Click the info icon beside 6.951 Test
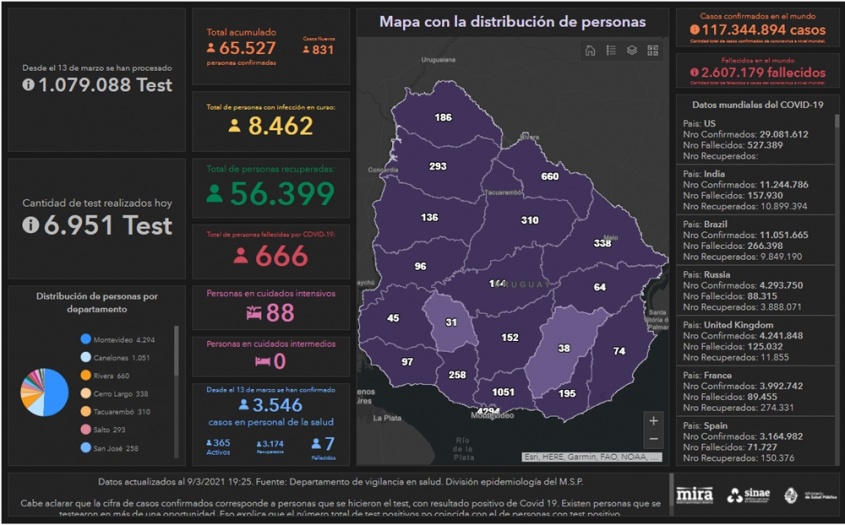The height and width of the screenshot is (525, 845). [31, 226]
